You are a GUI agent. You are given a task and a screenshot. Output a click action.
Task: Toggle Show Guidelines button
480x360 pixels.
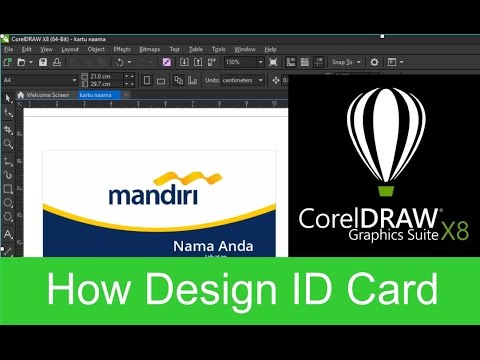[319, 62]
